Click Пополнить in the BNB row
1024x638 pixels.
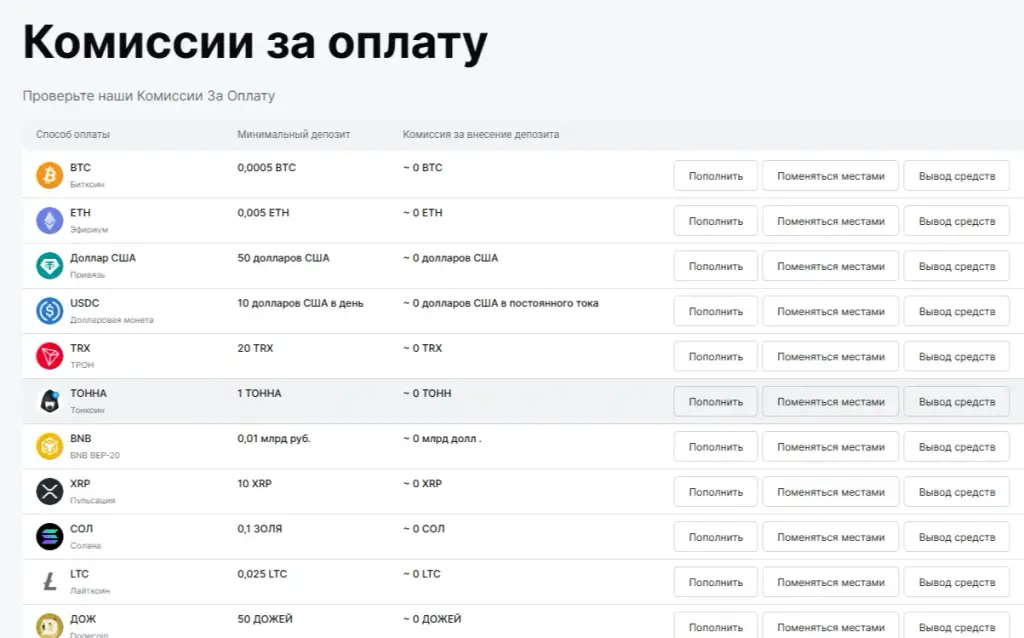pos(716,447)
